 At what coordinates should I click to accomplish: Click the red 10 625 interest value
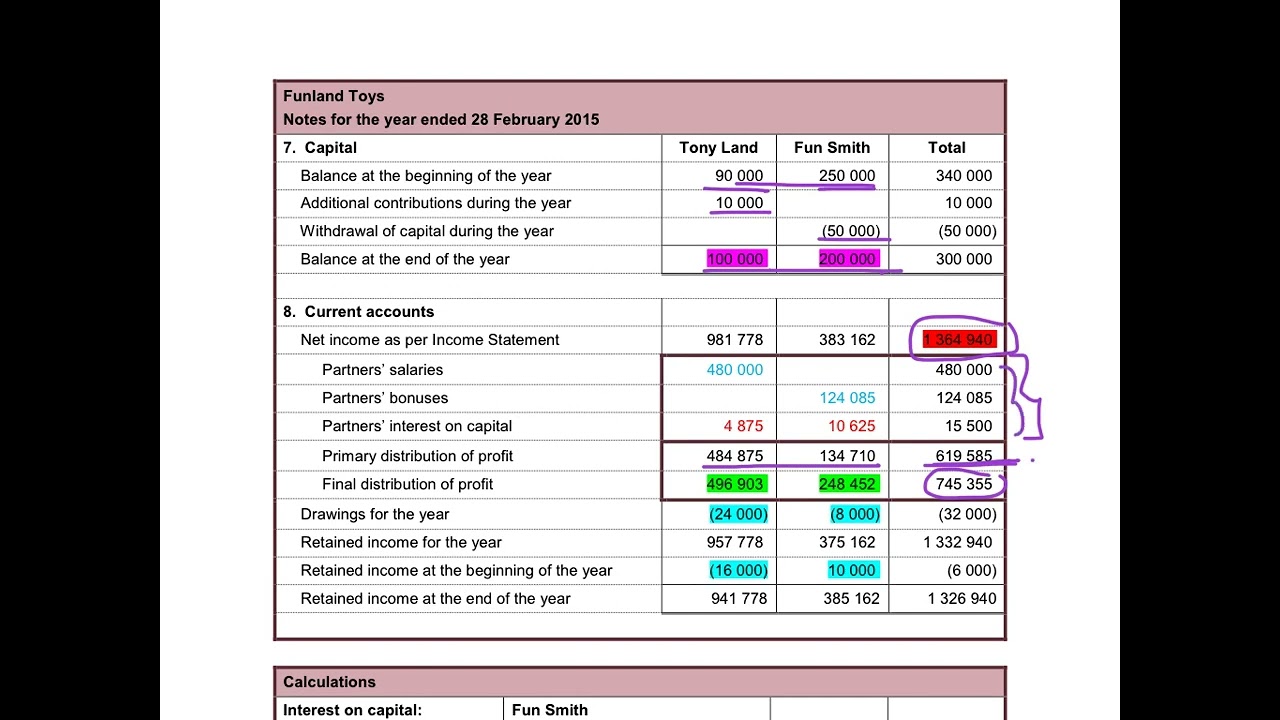coord(851,426)
